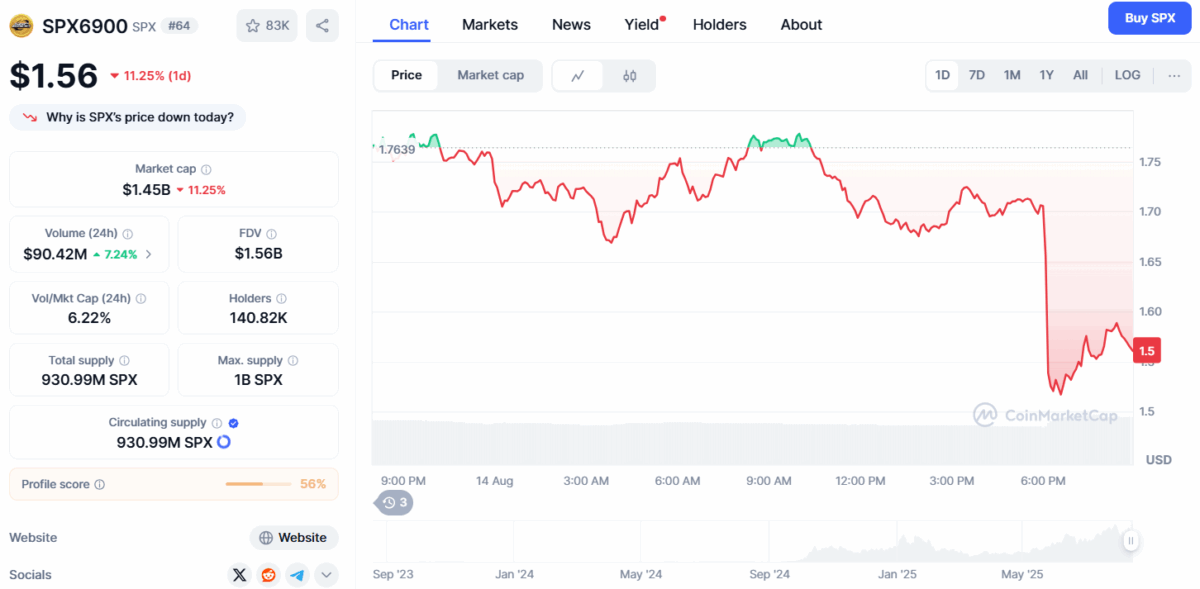Click the Profile score progress bar
The height and width of the screenshot is (589, 1200).
[258, 485]
